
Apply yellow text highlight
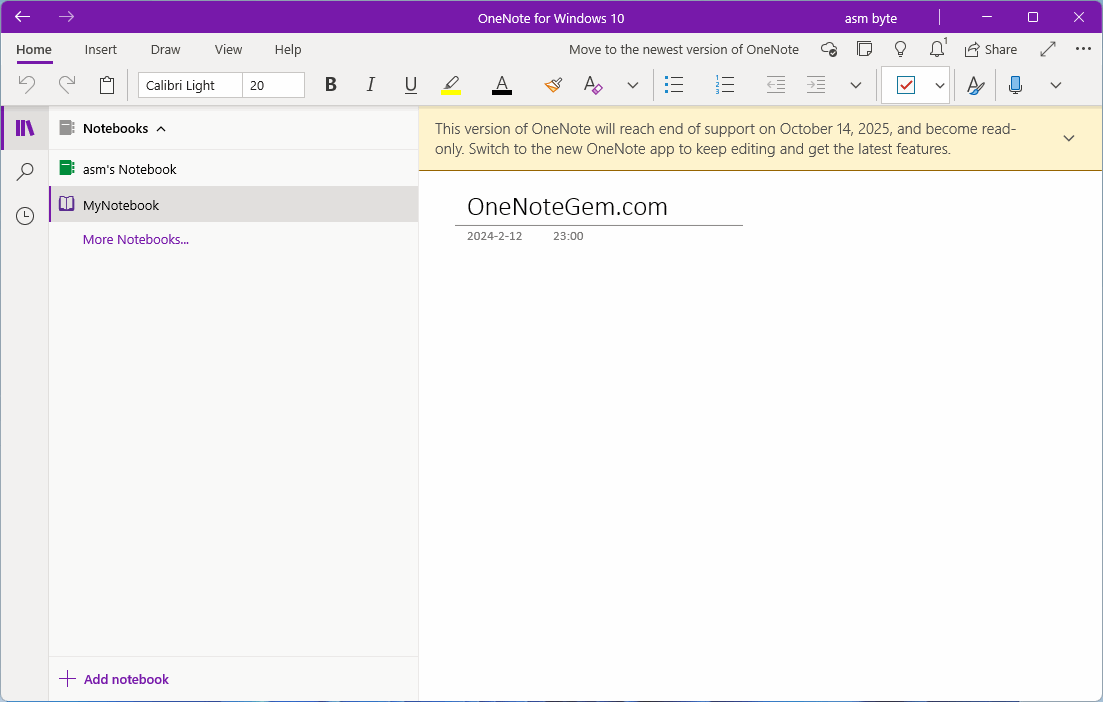pyautogui.click(x=451, y=85)
